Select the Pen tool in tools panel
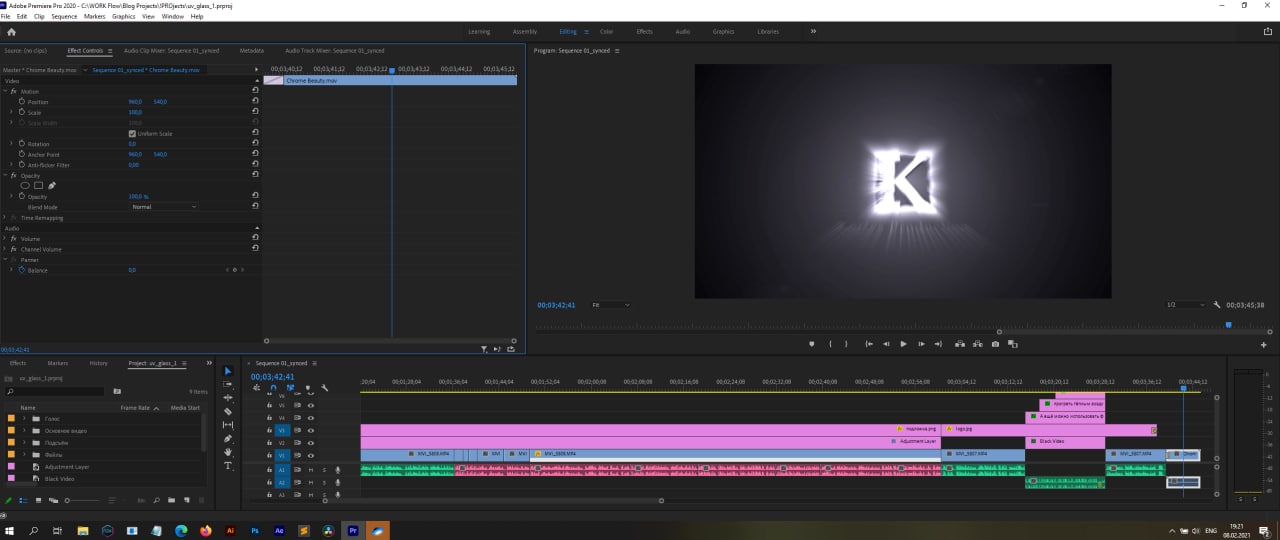The height and width of the screenshot is (540, 1280). click(227, 439)
